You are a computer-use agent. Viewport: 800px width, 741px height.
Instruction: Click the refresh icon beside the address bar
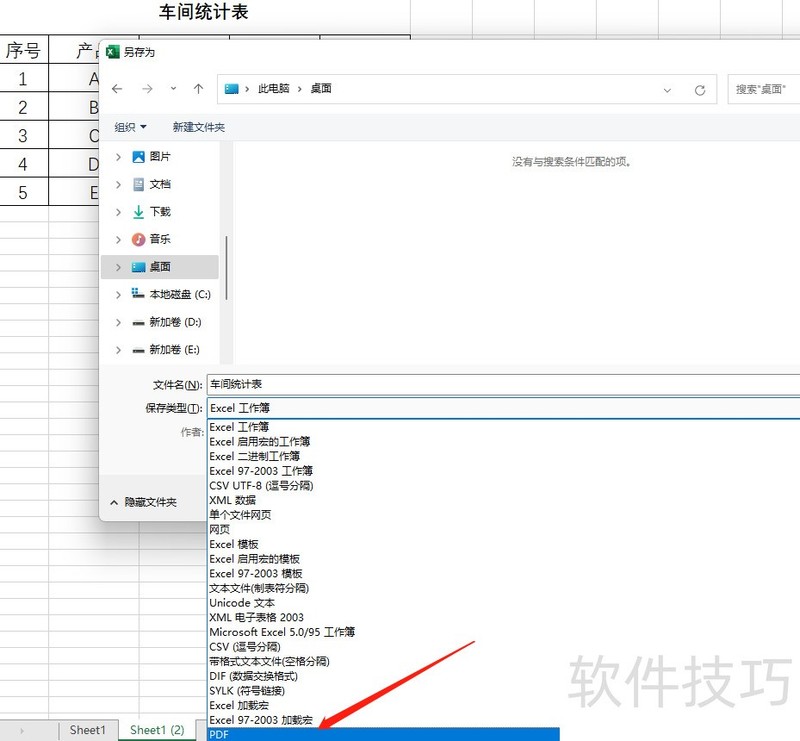click(700, 88)
